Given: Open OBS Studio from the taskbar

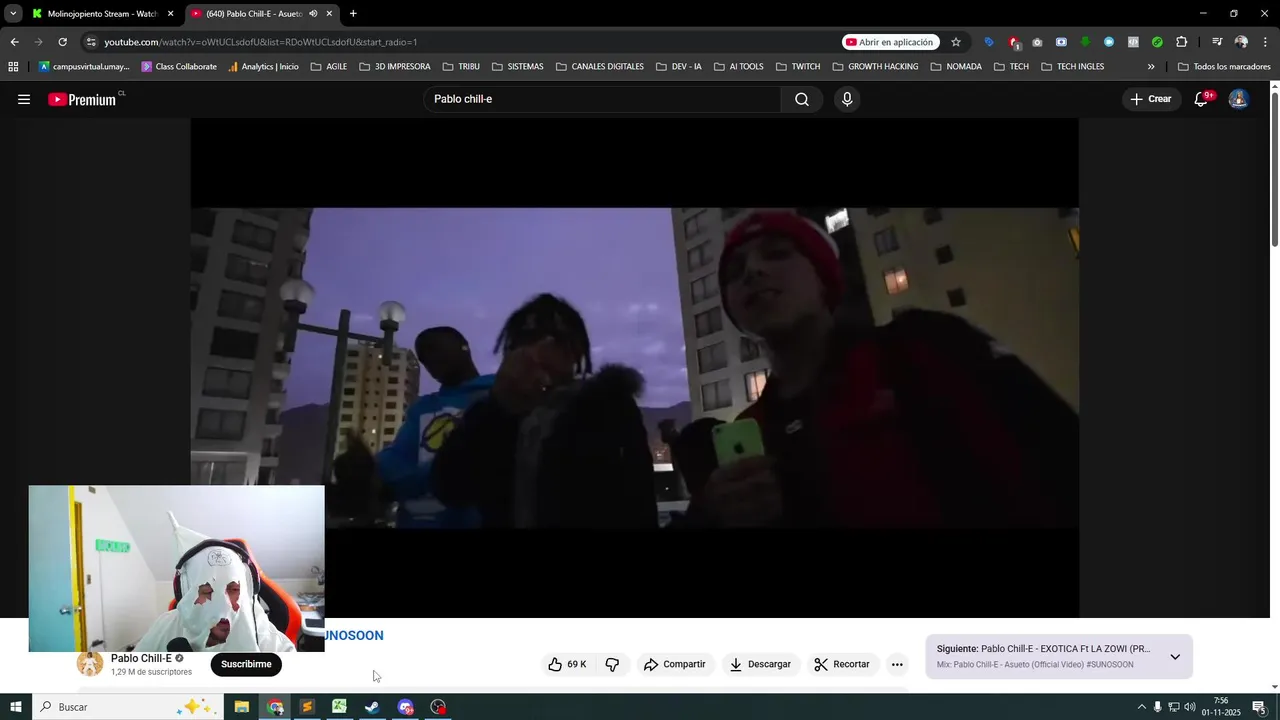Looking at the screenshot, I should 438,707.
